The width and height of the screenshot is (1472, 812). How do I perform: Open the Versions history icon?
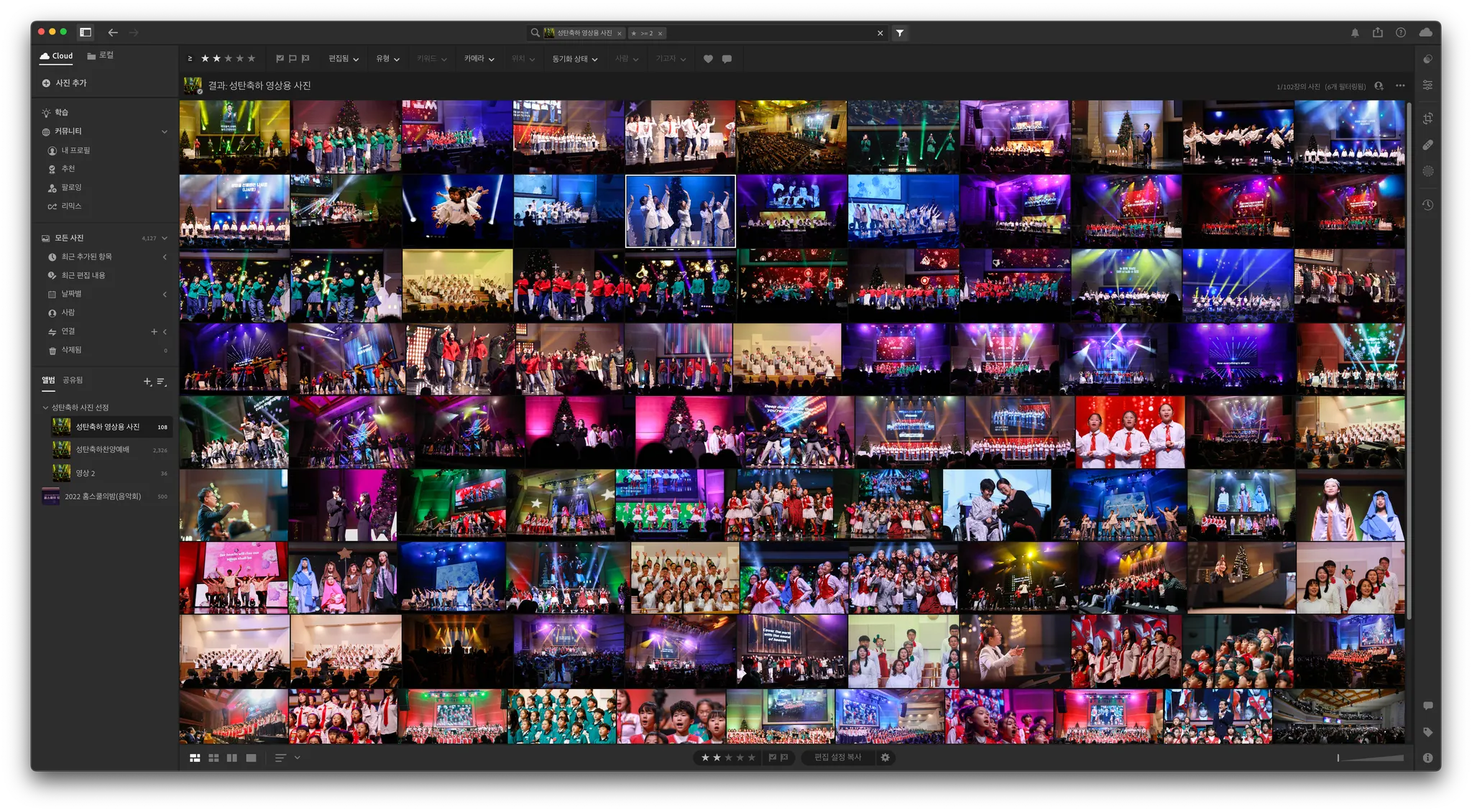(x=1427, y=205)
